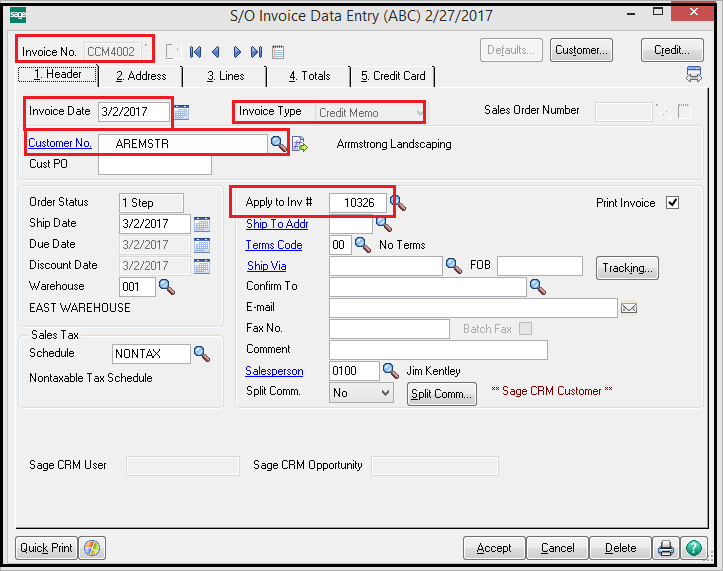
Task: Click the Warehouse code field
Action: pyautogui.click(x=137, y=287)
